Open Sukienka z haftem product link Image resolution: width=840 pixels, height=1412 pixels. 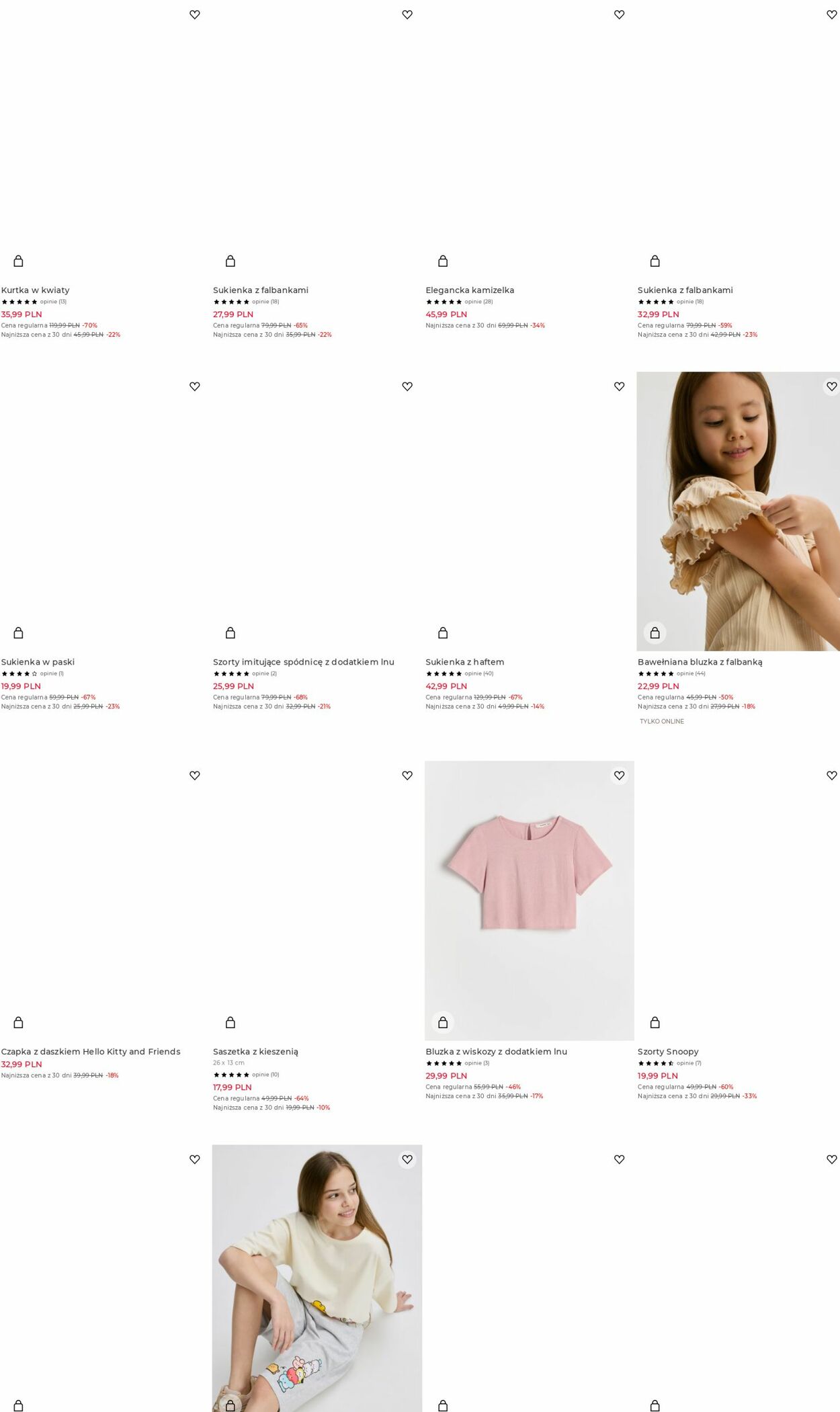tap(464, 662)
